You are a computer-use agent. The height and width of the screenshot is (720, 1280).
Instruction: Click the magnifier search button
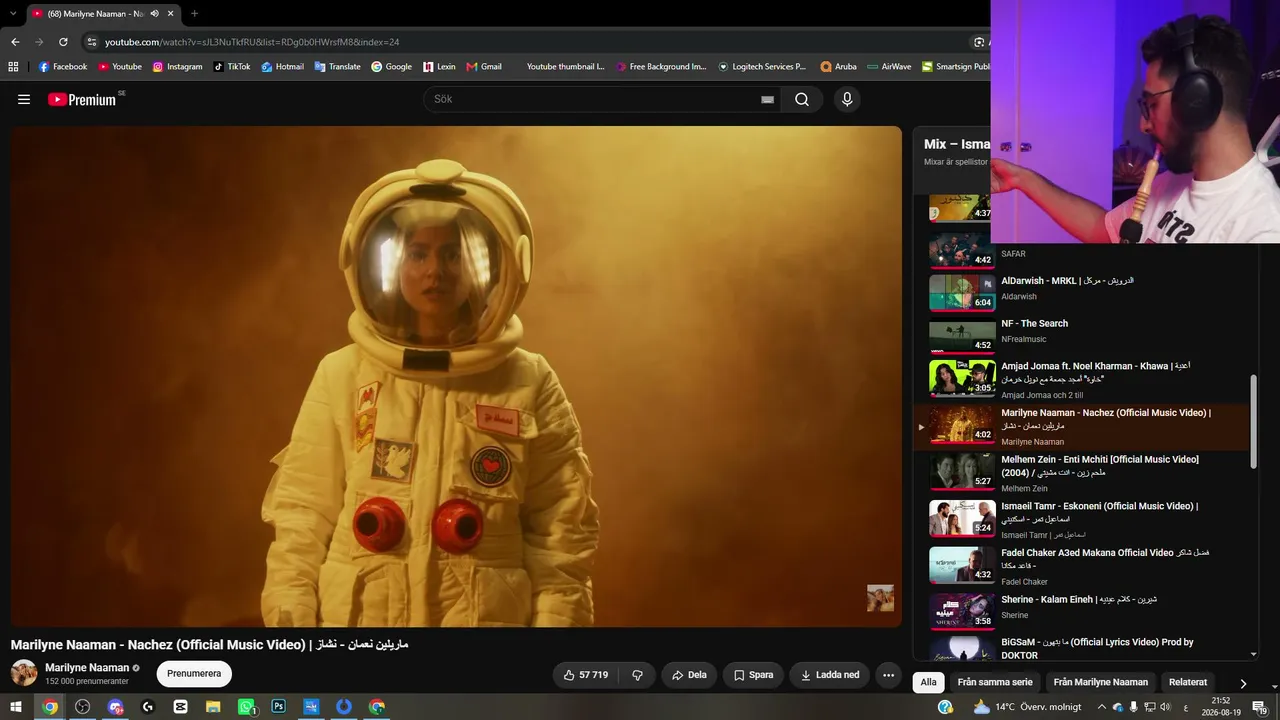[802, 99]
